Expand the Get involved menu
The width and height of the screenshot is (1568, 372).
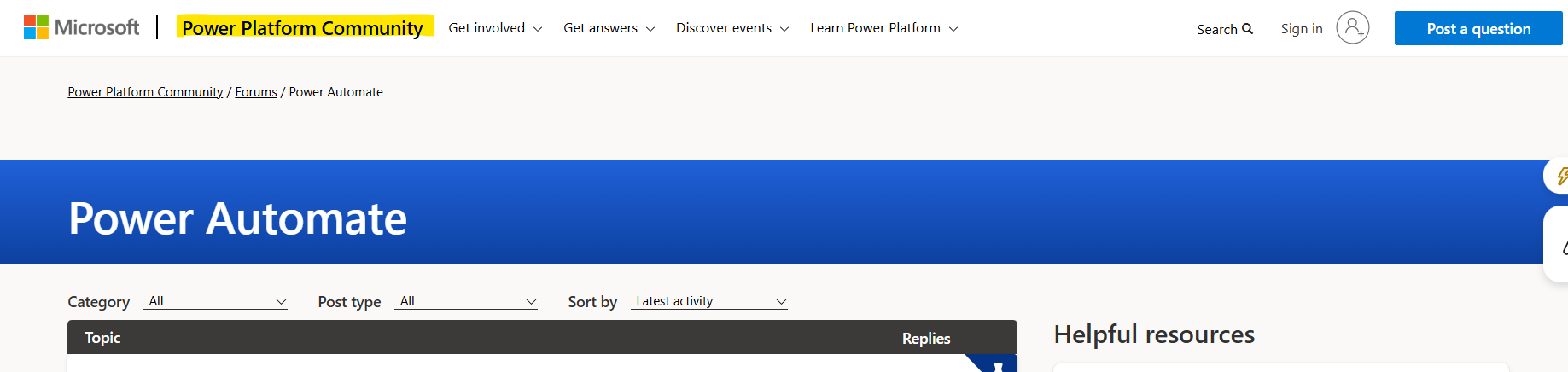495,28
